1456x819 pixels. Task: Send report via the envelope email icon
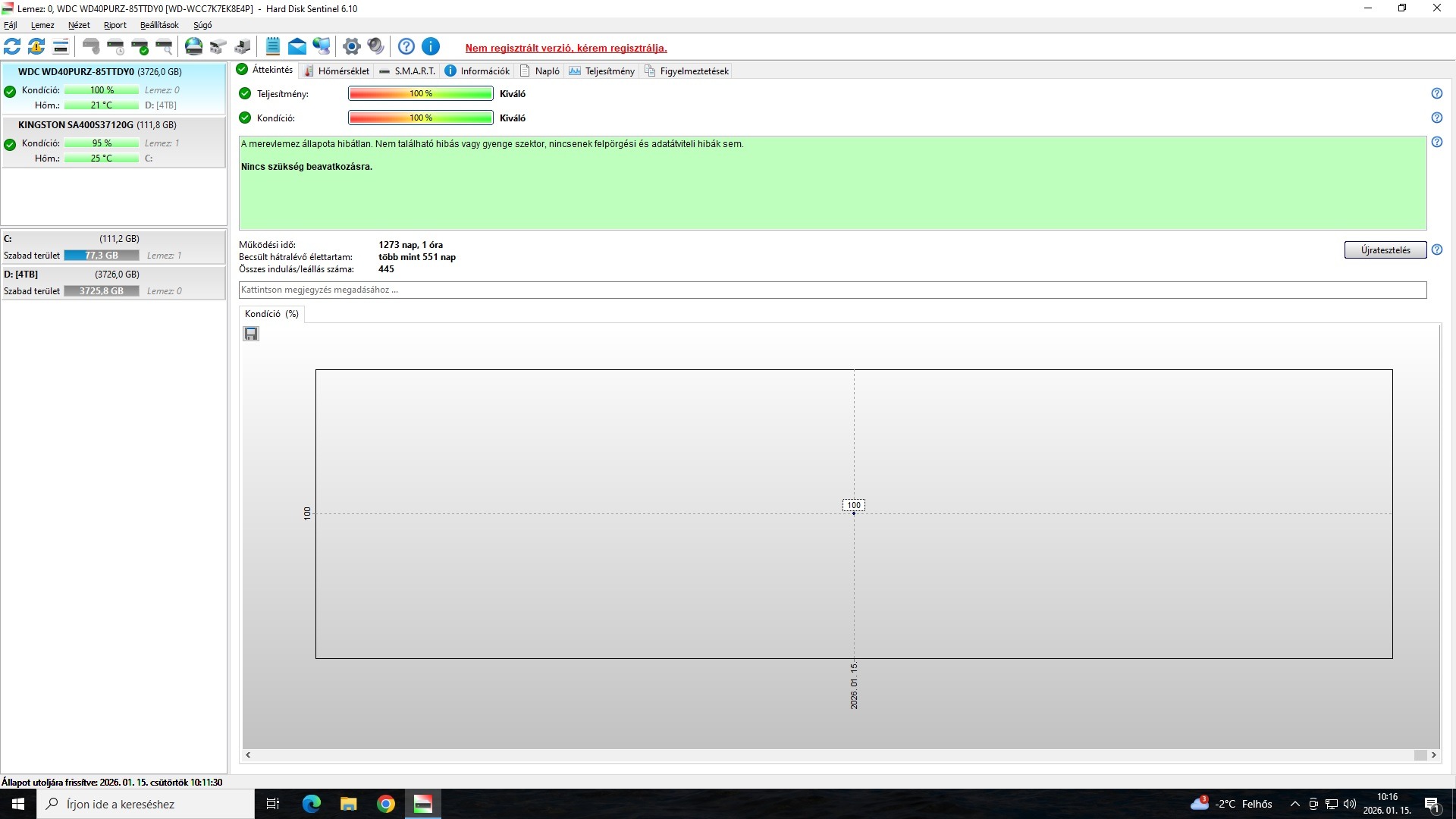297,46
